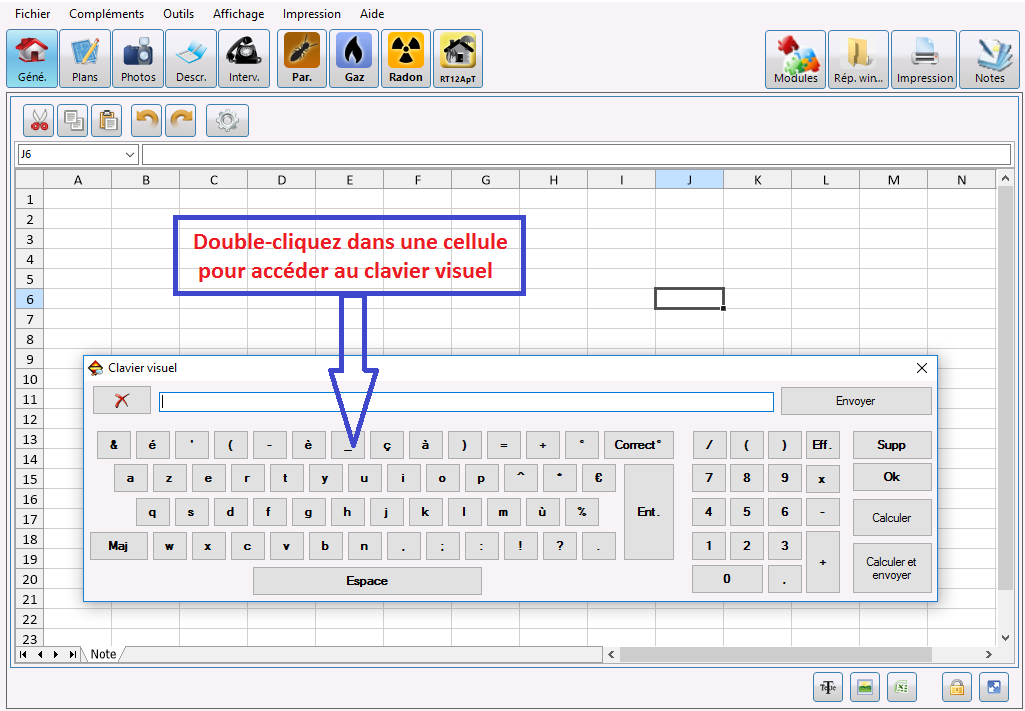Screen dimensions: 1025x711
Task: Cut selection with the scissors icon
Action: [39, 120]
